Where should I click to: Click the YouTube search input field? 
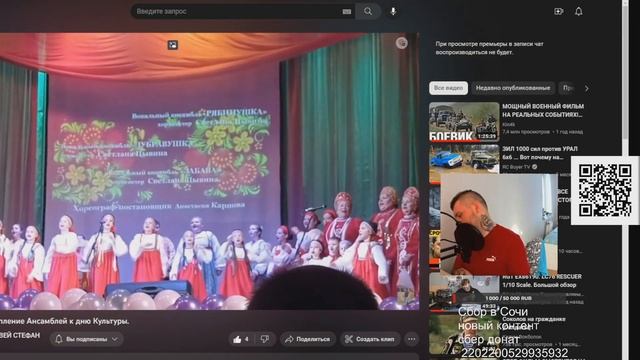point(243,11)
